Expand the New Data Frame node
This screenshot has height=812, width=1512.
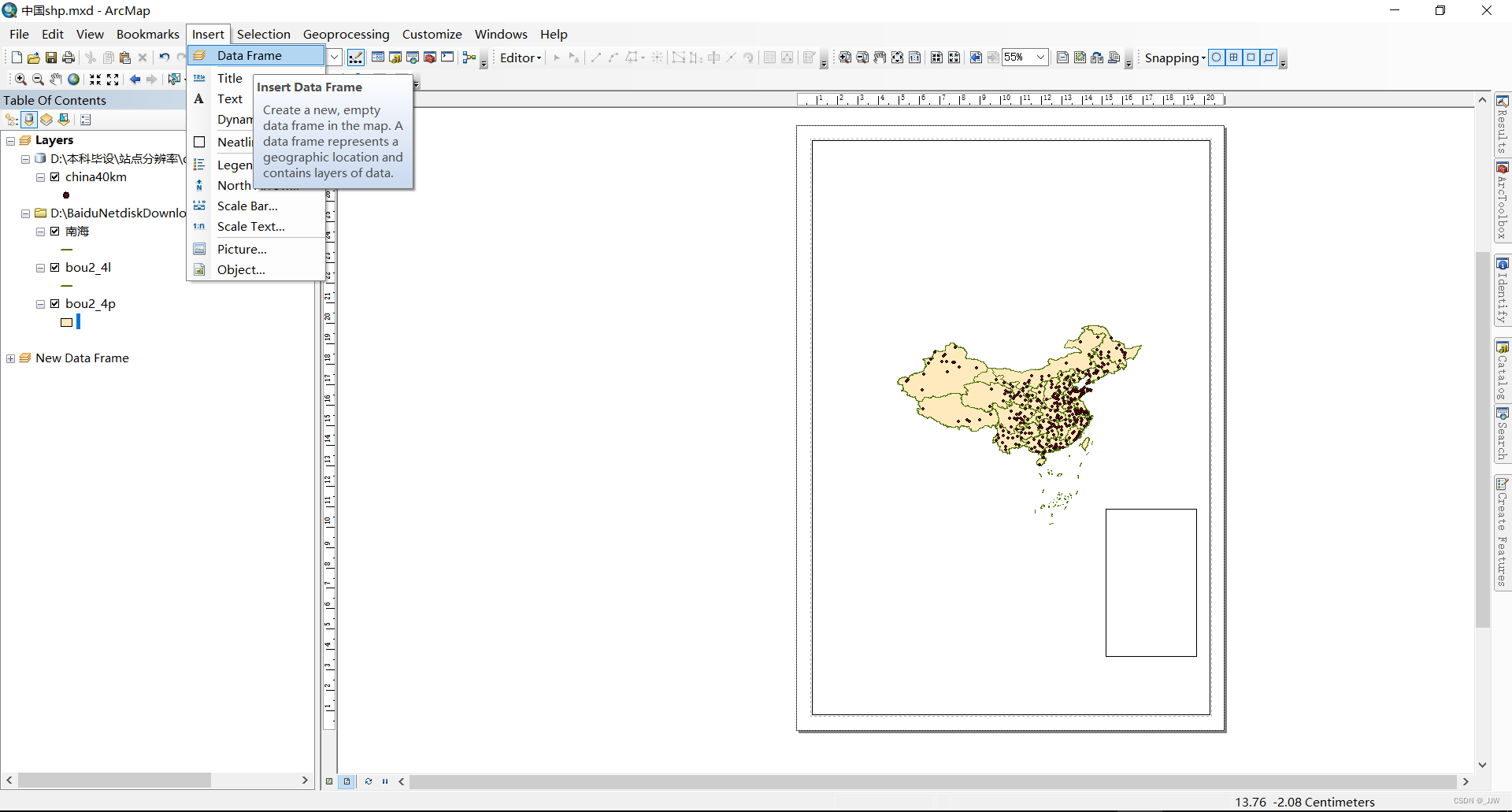click(x=10, y=358)
